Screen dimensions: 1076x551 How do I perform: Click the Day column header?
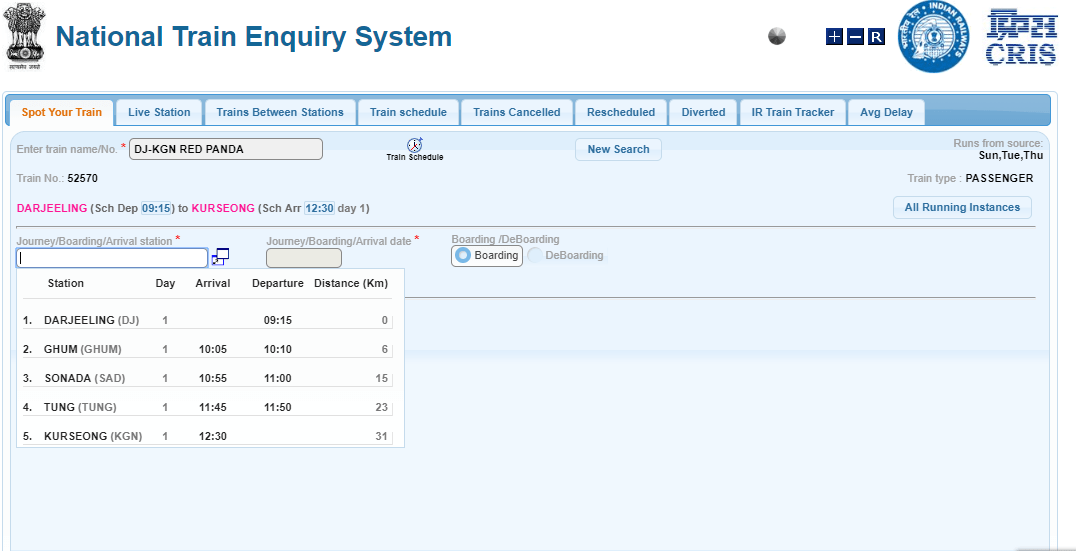(165, 283)
